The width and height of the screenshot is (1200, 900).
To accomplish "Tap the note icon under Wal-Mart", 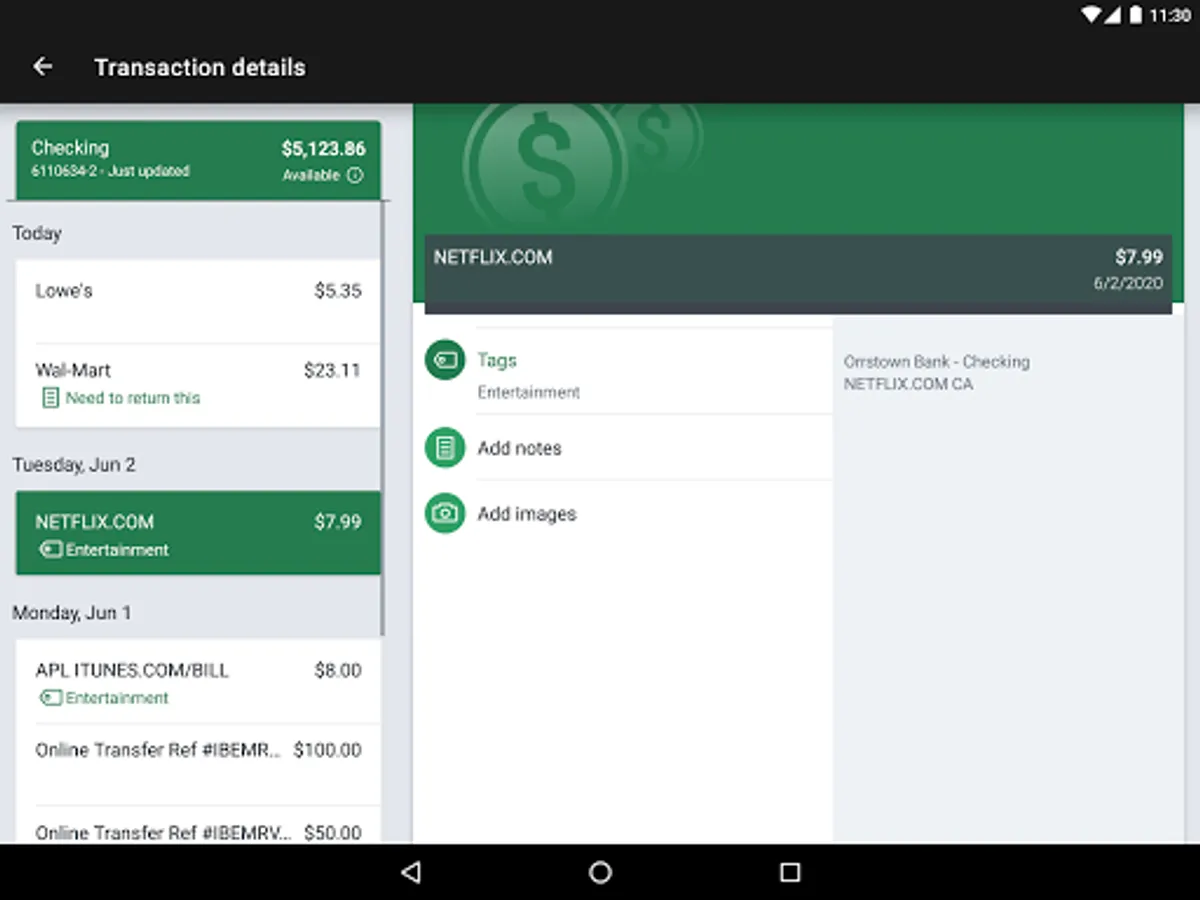I will [x=49, y=398].
